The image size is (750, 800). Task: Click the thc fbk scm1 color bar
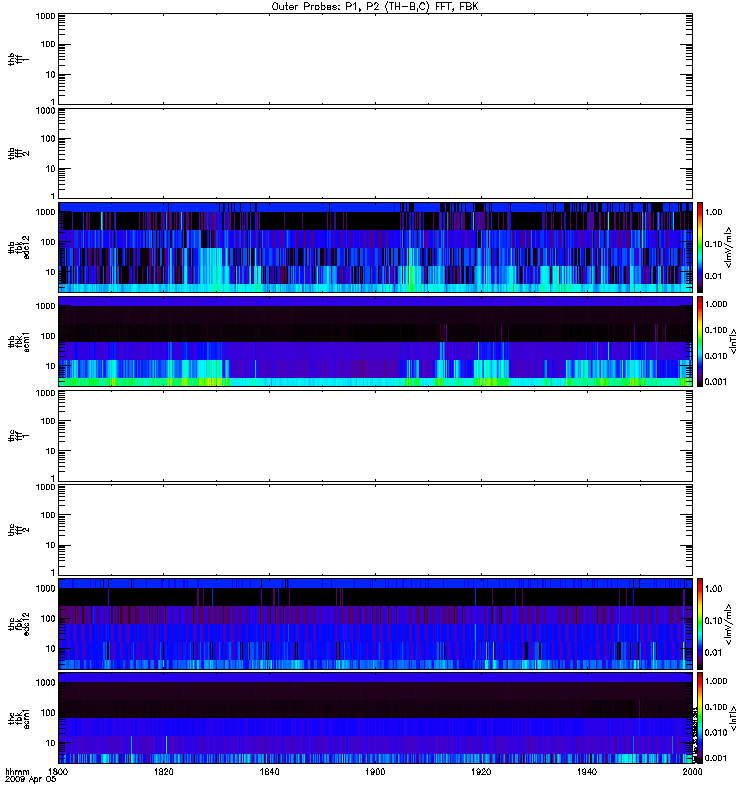pyautogui.click(x=699, y=718)
